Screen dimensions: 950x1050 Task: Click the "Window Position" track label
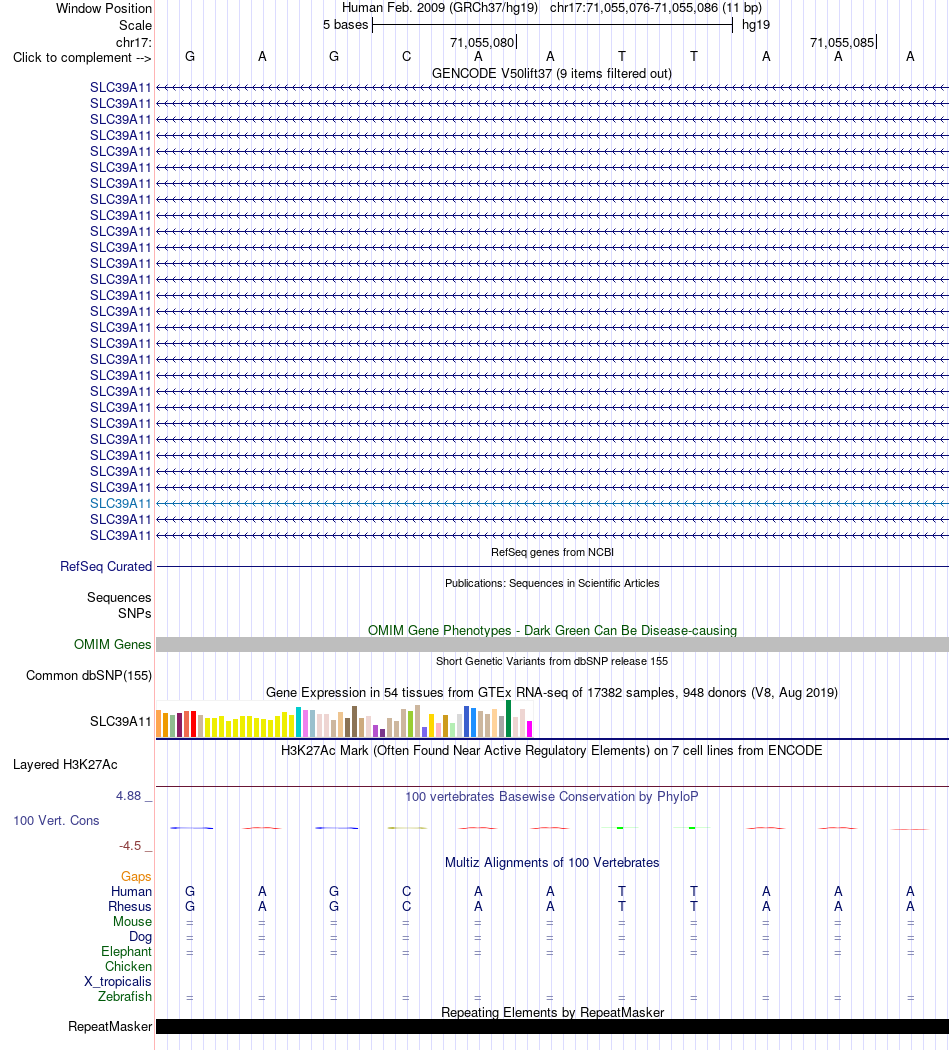104,9
